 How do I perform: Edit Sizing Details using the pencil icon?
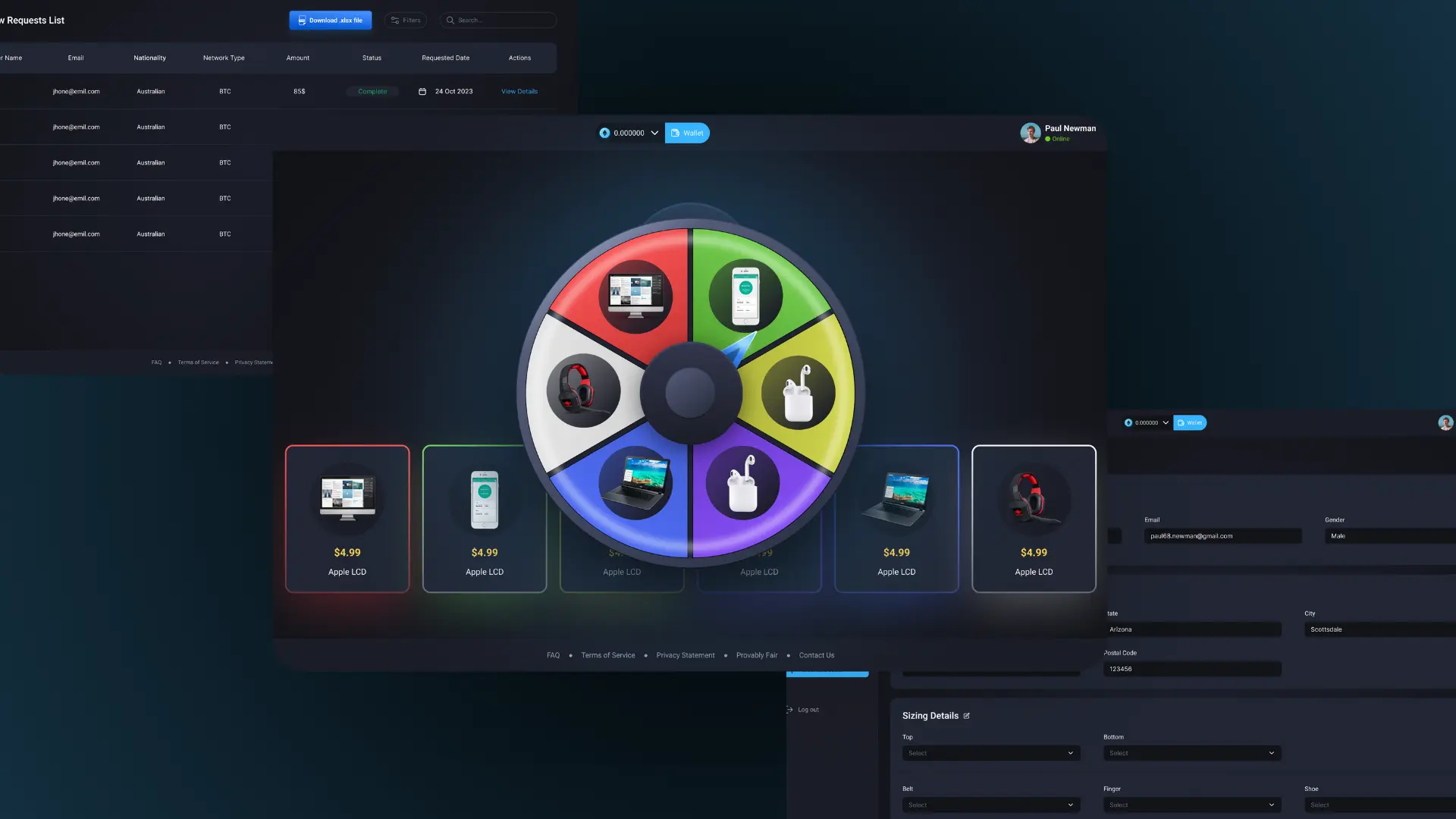[966, 716]
